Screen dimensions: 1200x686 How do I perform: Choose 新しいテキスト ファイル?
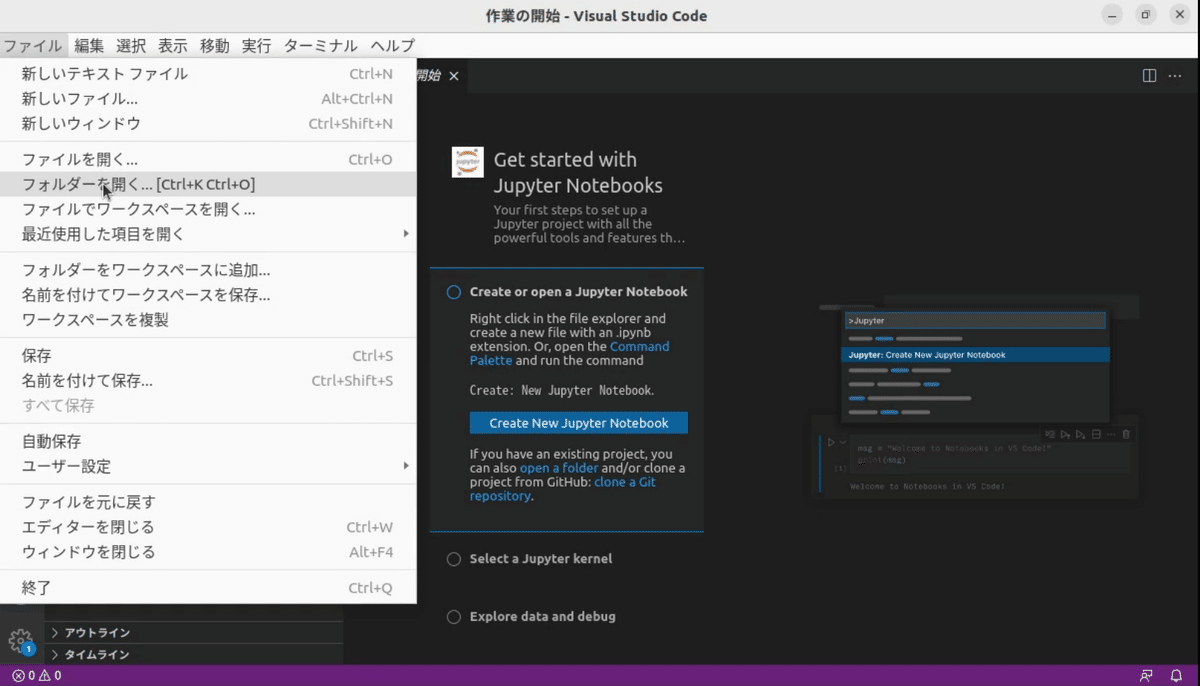coord(208,74)
